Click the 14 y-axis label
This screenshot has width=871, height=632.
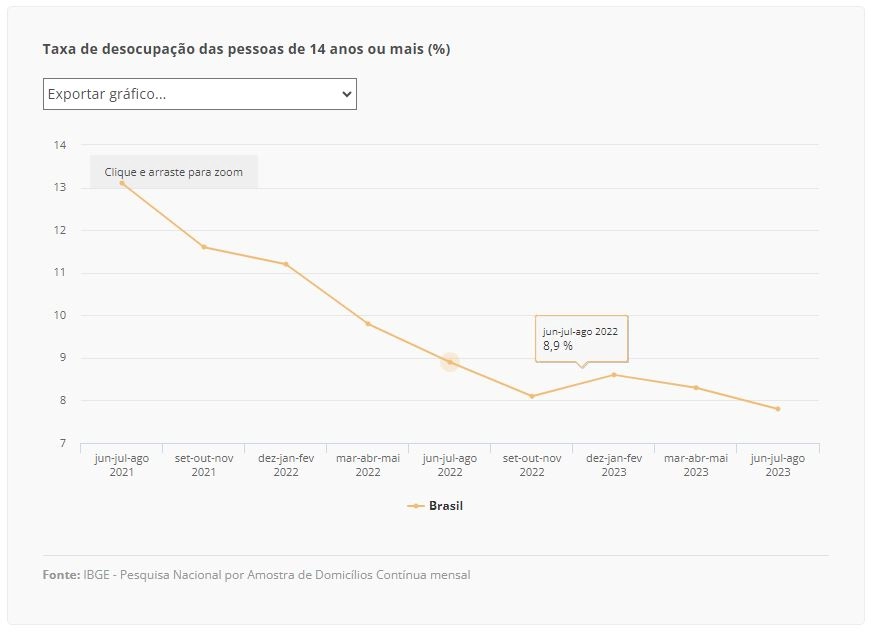[x=60, y=145]
